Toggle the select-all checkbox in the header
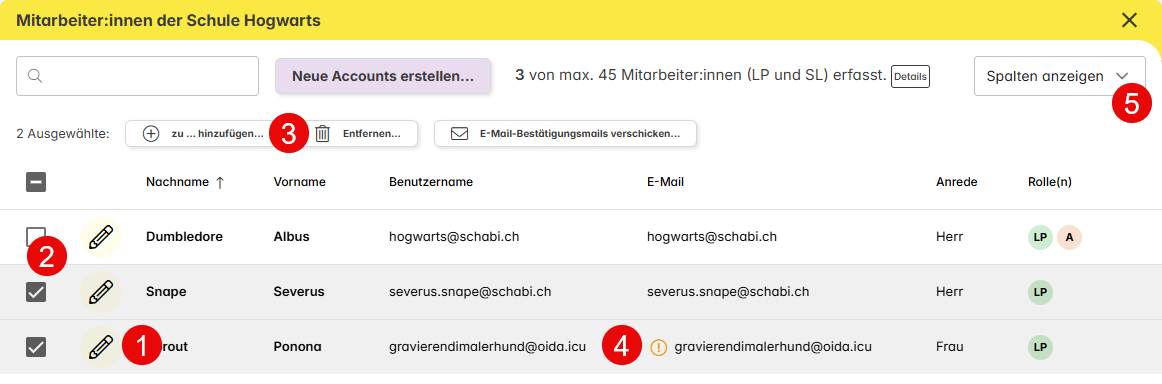Image resolution: width=1162 pixels, height=384 pixels. 36,182
